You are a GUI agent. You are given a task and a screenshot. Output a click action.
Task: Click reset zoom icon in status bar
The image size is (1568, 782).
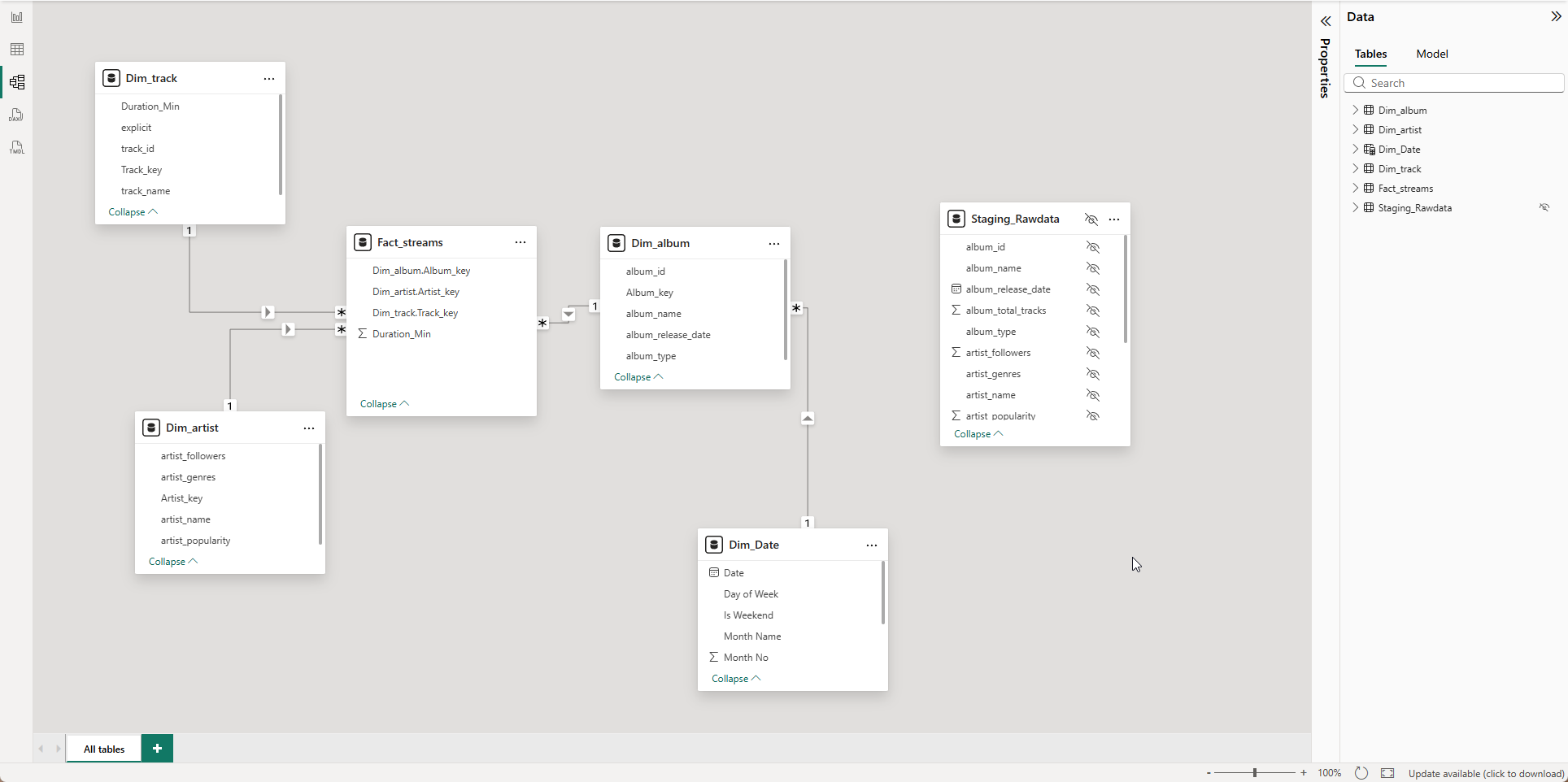tap(1361, 773)
